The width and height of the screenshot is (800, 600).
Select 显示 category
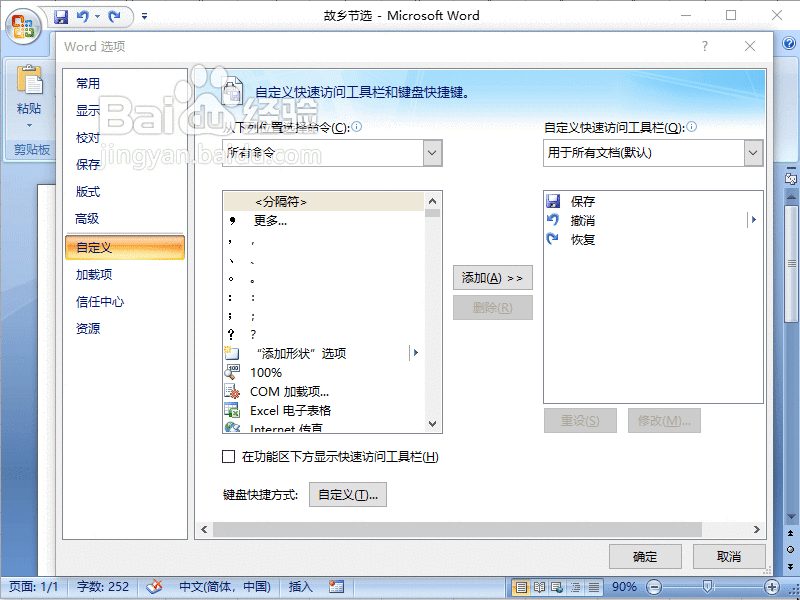tap(88, 111)
